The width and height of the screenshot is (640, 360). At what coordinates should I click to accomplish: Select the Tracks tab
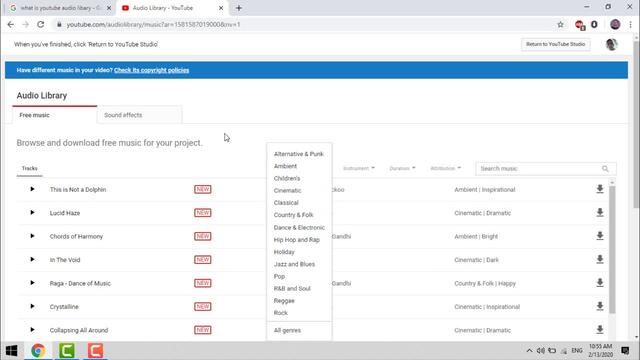tap(29, 168)
